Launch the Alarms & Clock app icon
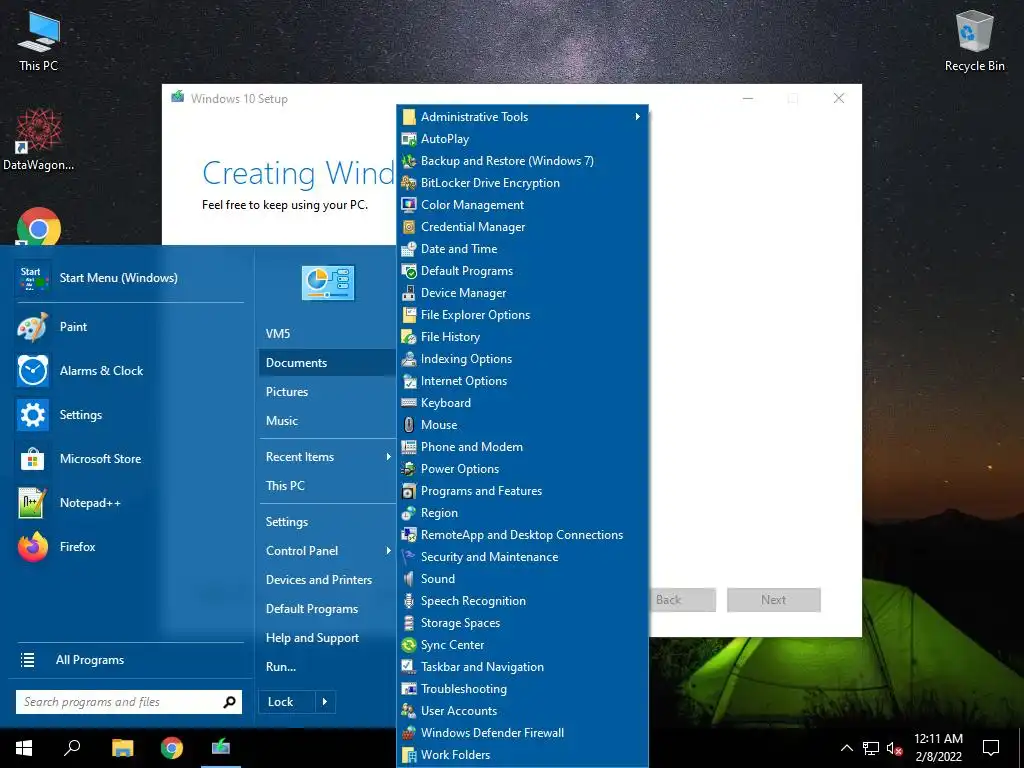Screen dimensions: 1024x768 pos(33,371)
